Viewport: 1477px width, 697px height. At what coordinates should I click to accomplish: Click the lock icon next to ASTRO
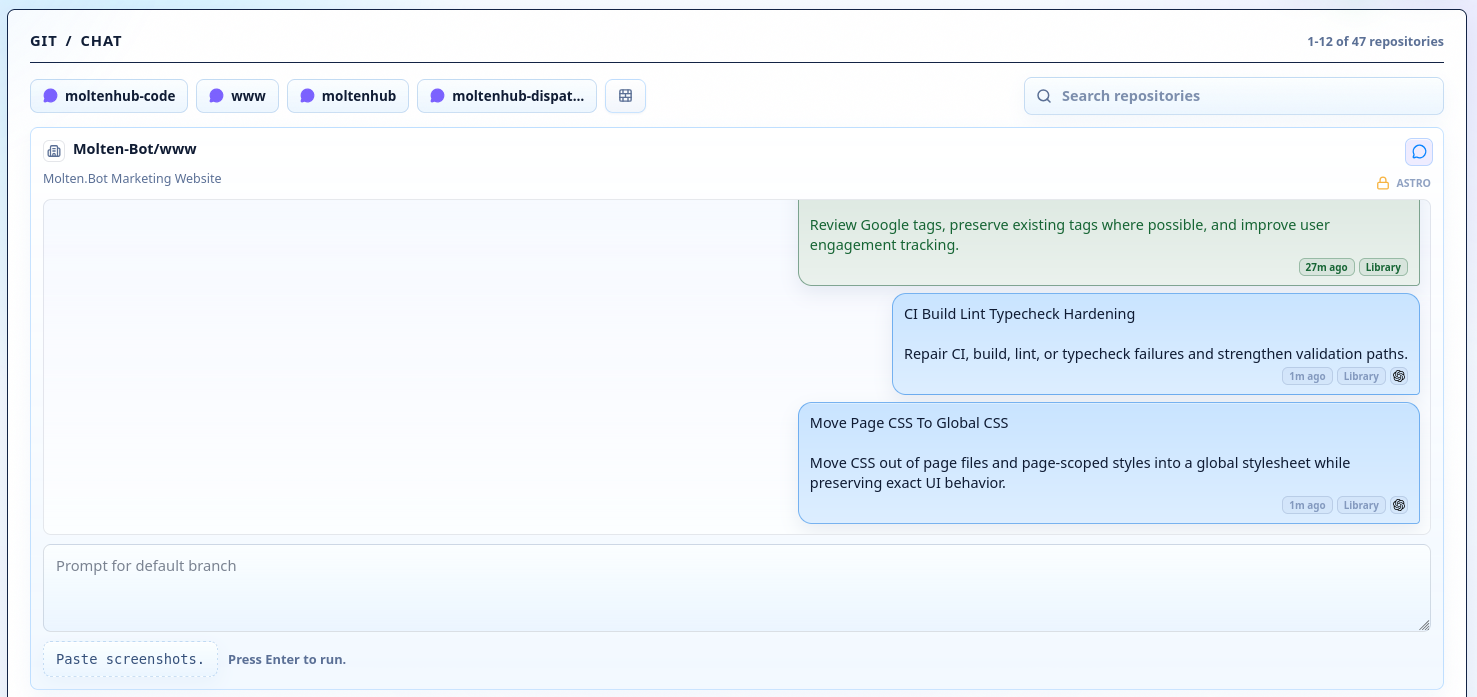pos(1383,184)
